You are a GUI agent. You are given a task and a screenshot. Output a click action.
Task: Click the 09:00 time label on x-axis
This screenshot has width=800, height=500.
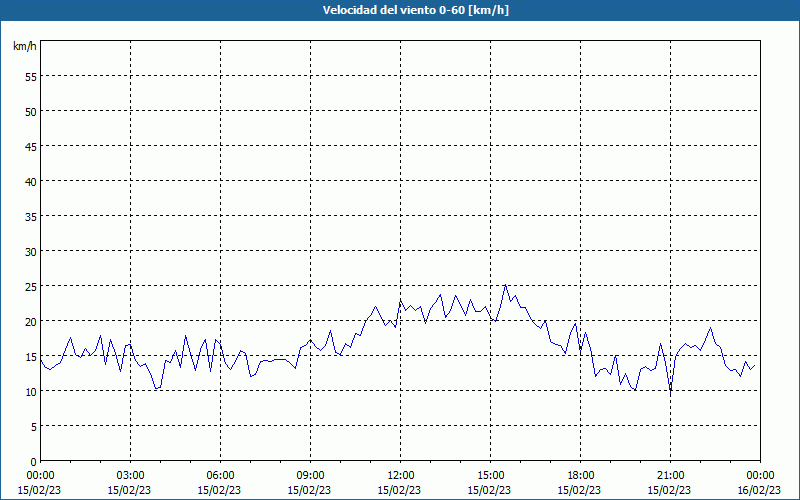click(310, 476)
